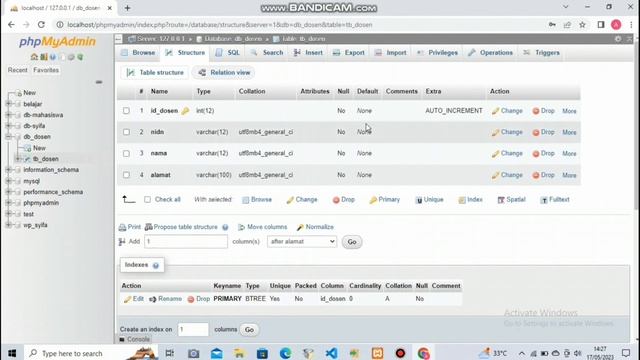The width and height of the screenshot is (640, 360).
Task: Open More menu for id_dosen row
Action: coord(569,111)
